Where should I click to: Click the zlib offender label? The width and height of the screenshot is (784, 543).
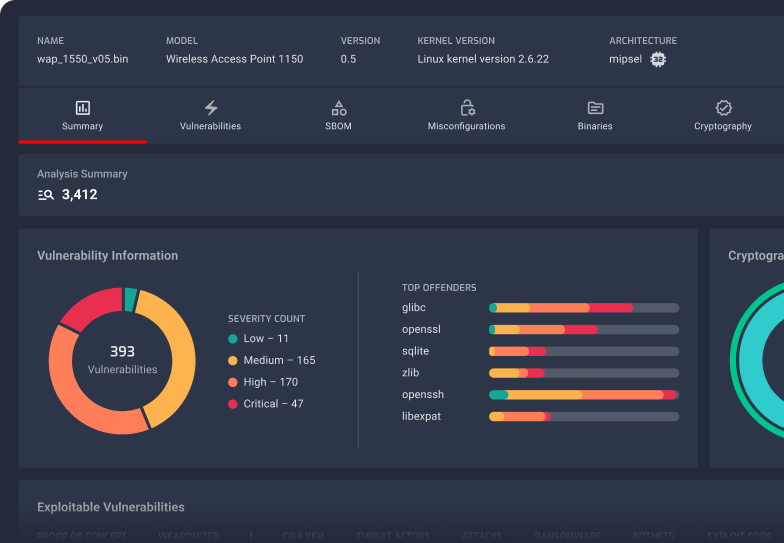coord(410,373)
